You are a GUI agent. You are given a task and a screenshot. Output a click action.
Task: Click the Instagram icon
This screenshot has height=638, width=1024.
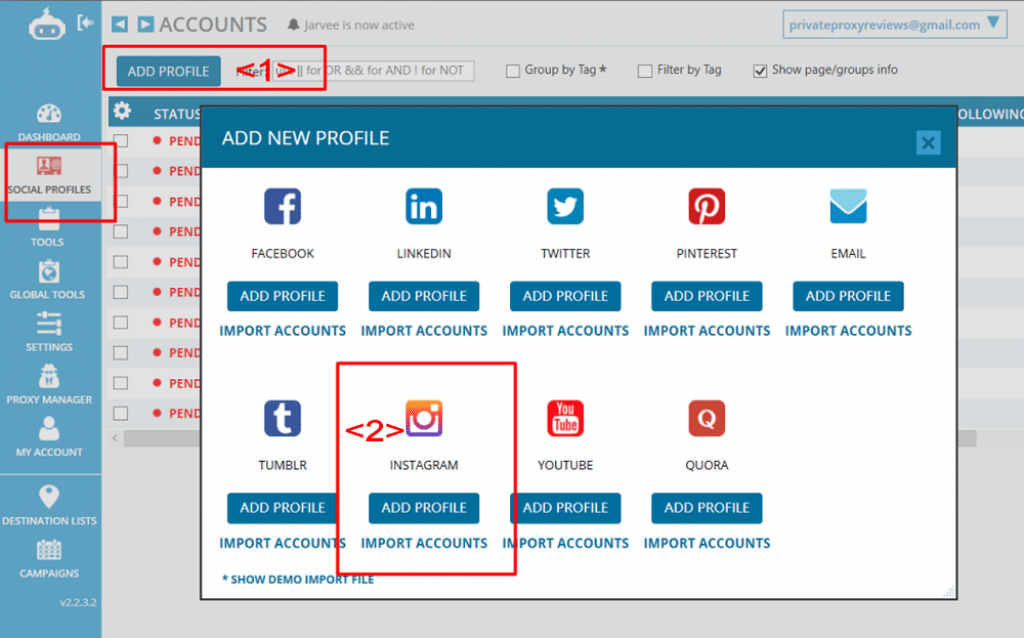click(424, 418)
